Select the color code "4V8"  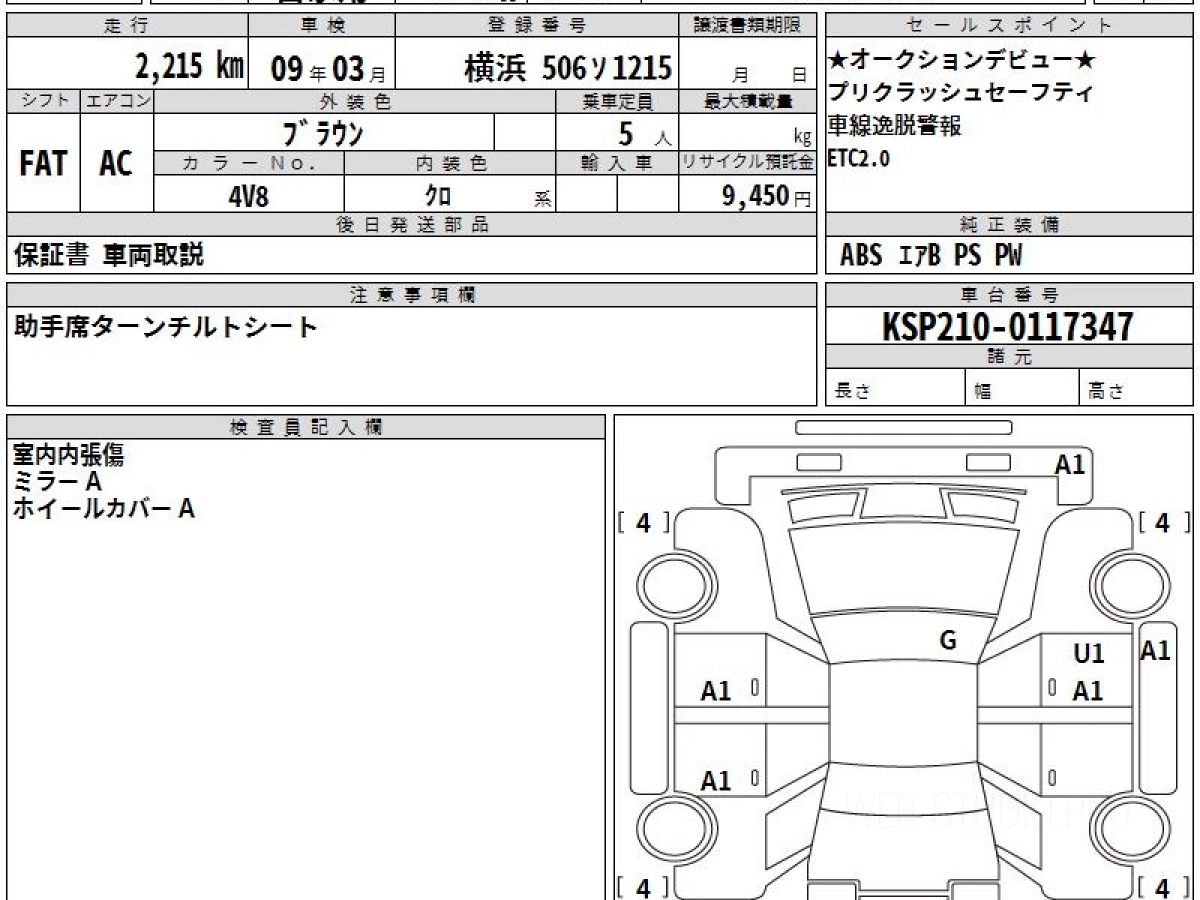248,196
